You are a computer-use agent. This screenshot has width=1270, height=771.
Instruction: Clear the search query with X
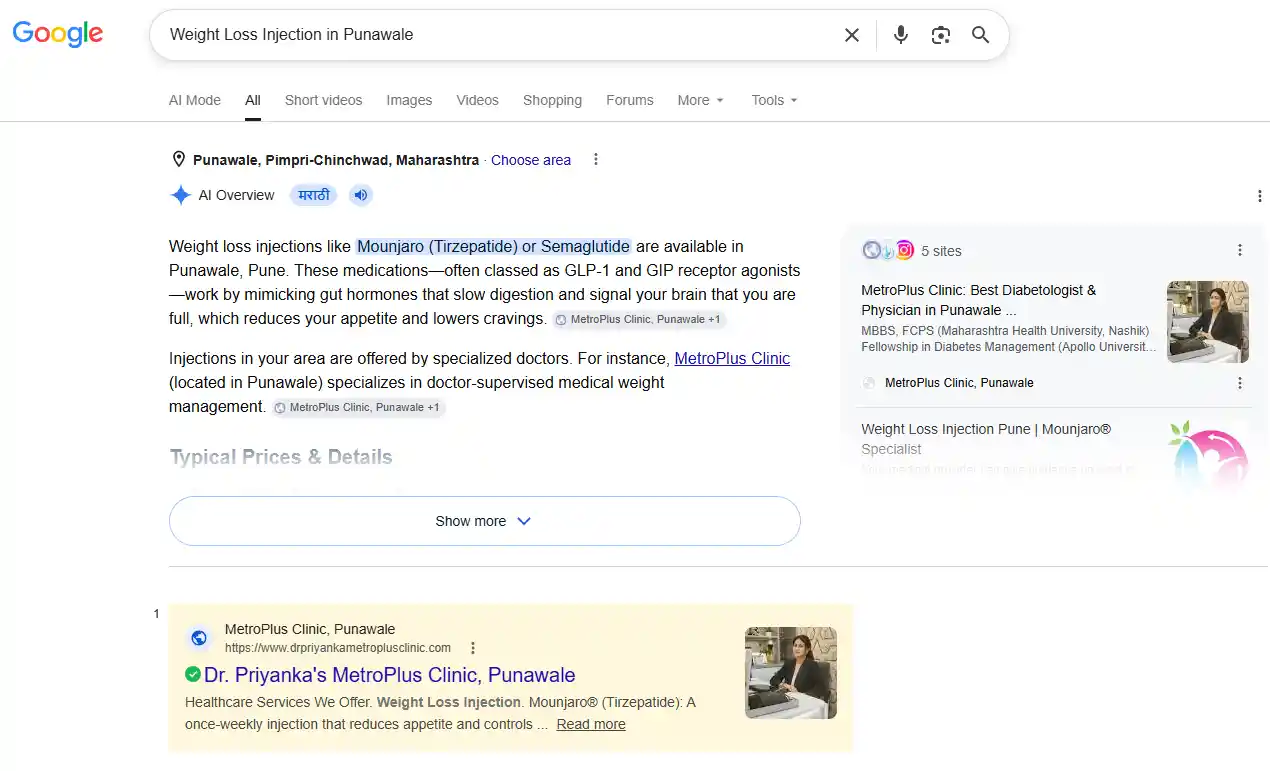tap(852, 35)
